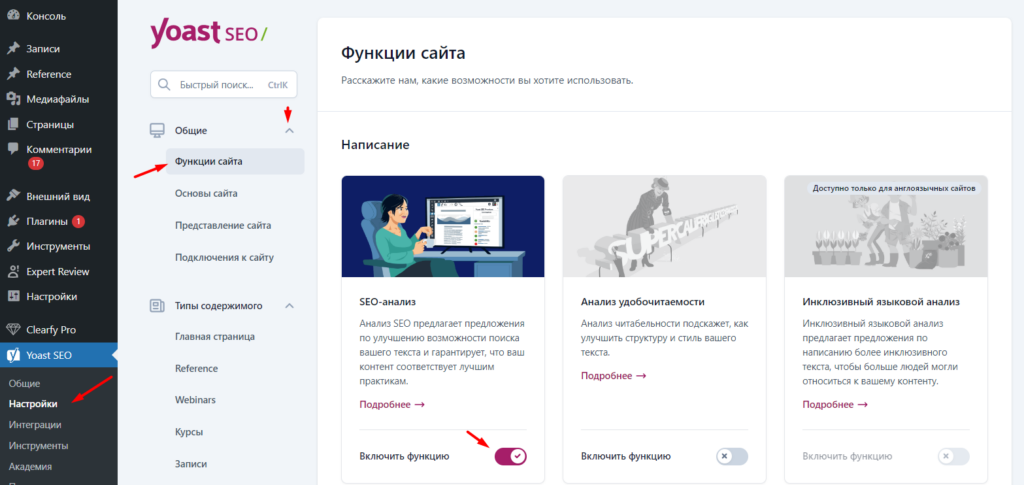Toggle Инклюзивный языковой анализ switch
The width and height of the screenshot is (1024, 485).
[953, 456]
